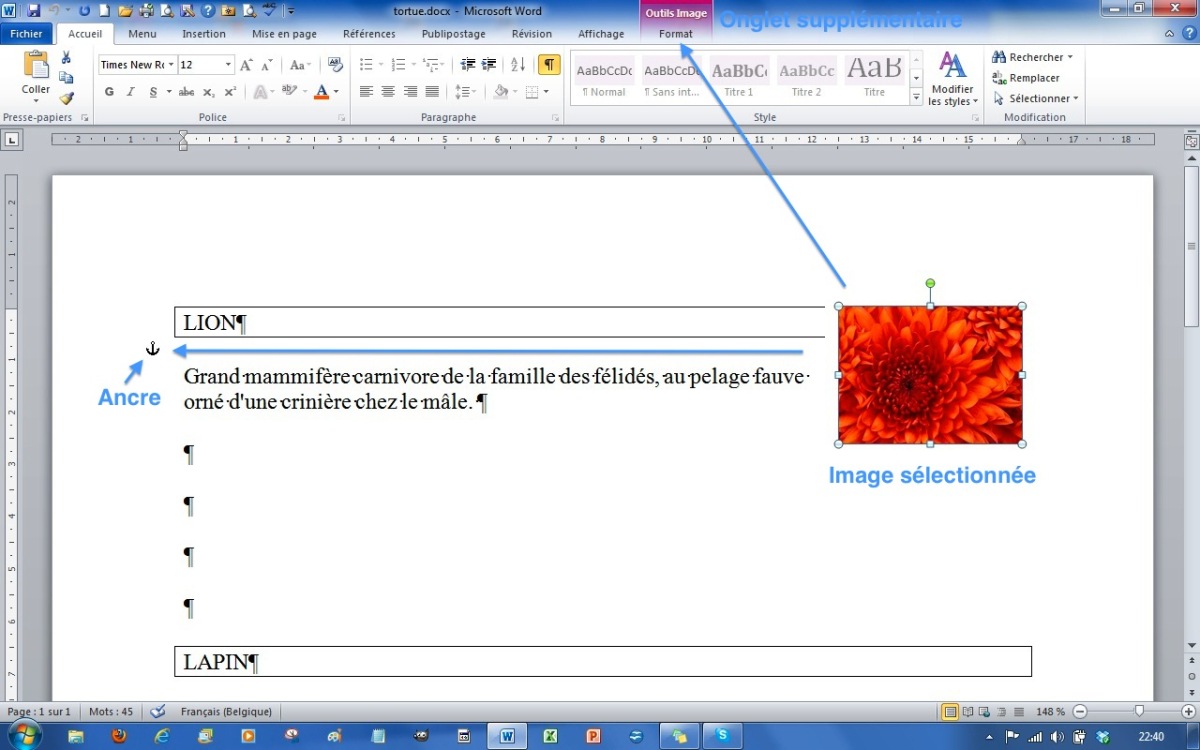Viewport: 1200px width, 750px height.
Task: Toggle the paragraph marks (¶) button
Action: [549, 65]
